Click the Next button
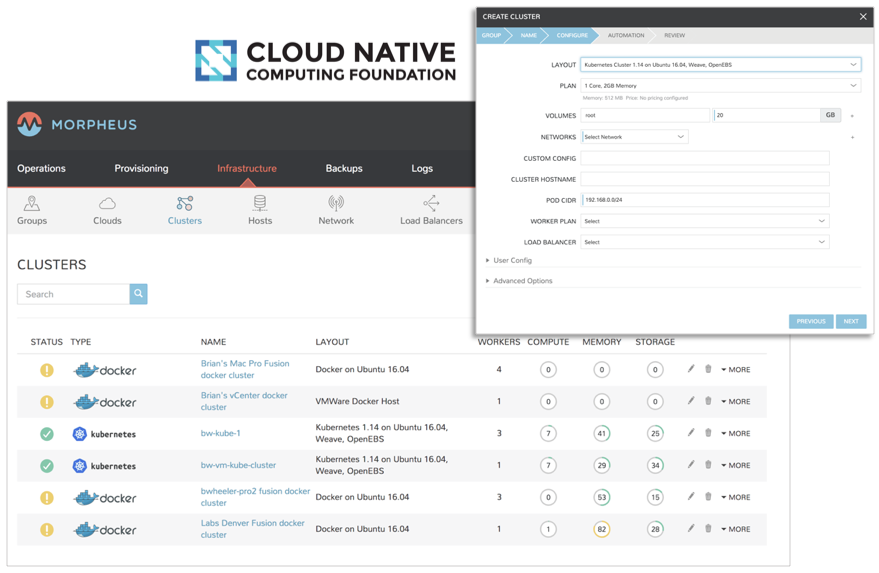This screenshot has width=879, height=573. (851, 321)
